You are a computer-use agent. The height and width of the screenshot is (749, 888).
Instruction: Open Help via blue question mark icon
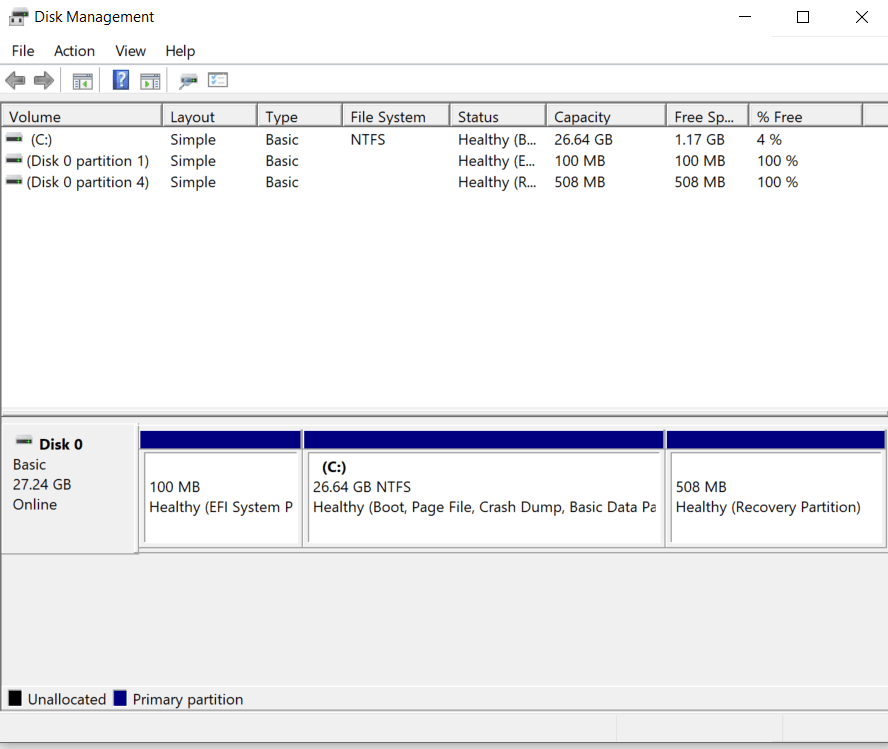[x=121, y=80]
